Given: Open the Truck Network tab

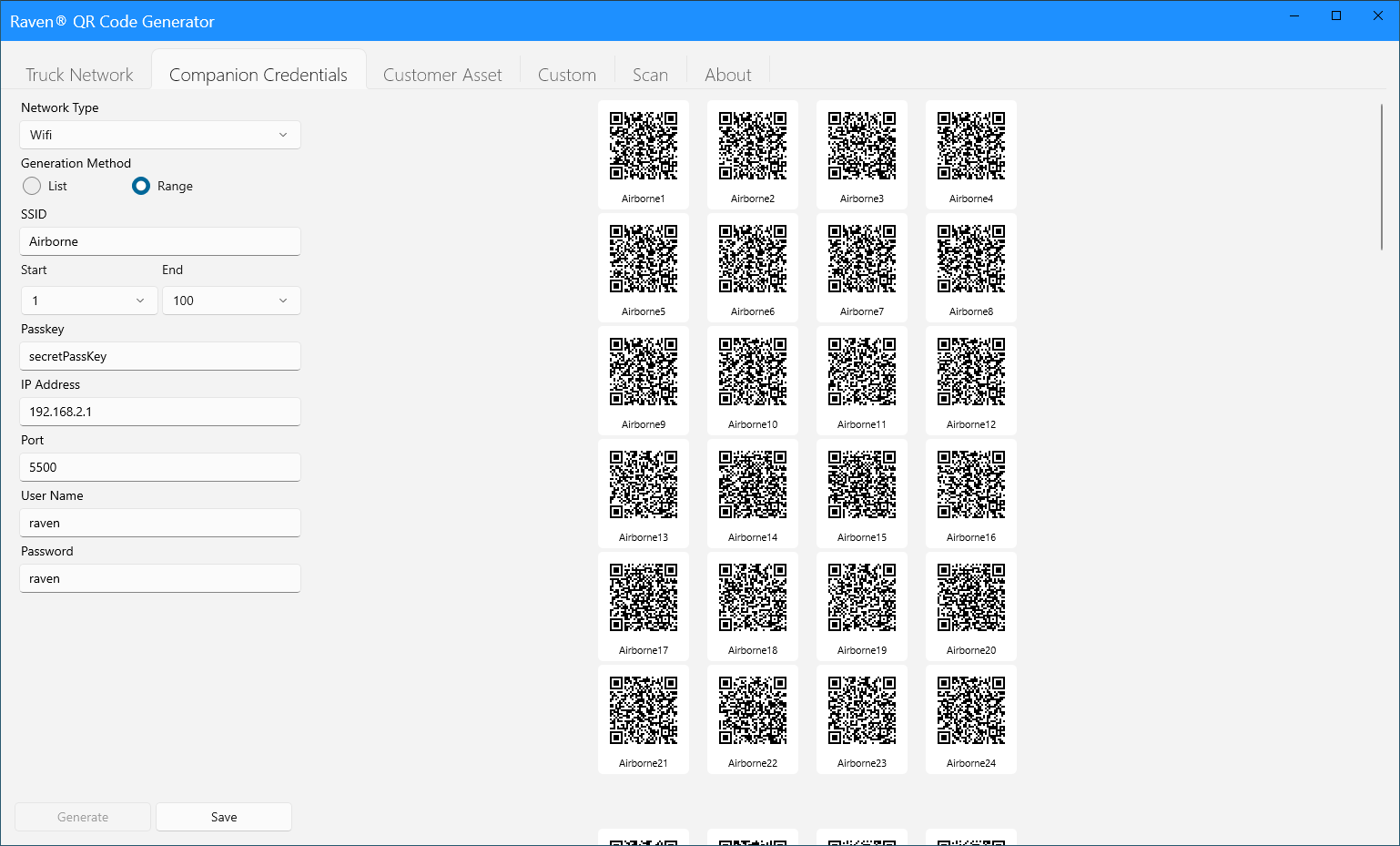Looking at the screenshot, I should pyautogui.click(x=79, y=75).
